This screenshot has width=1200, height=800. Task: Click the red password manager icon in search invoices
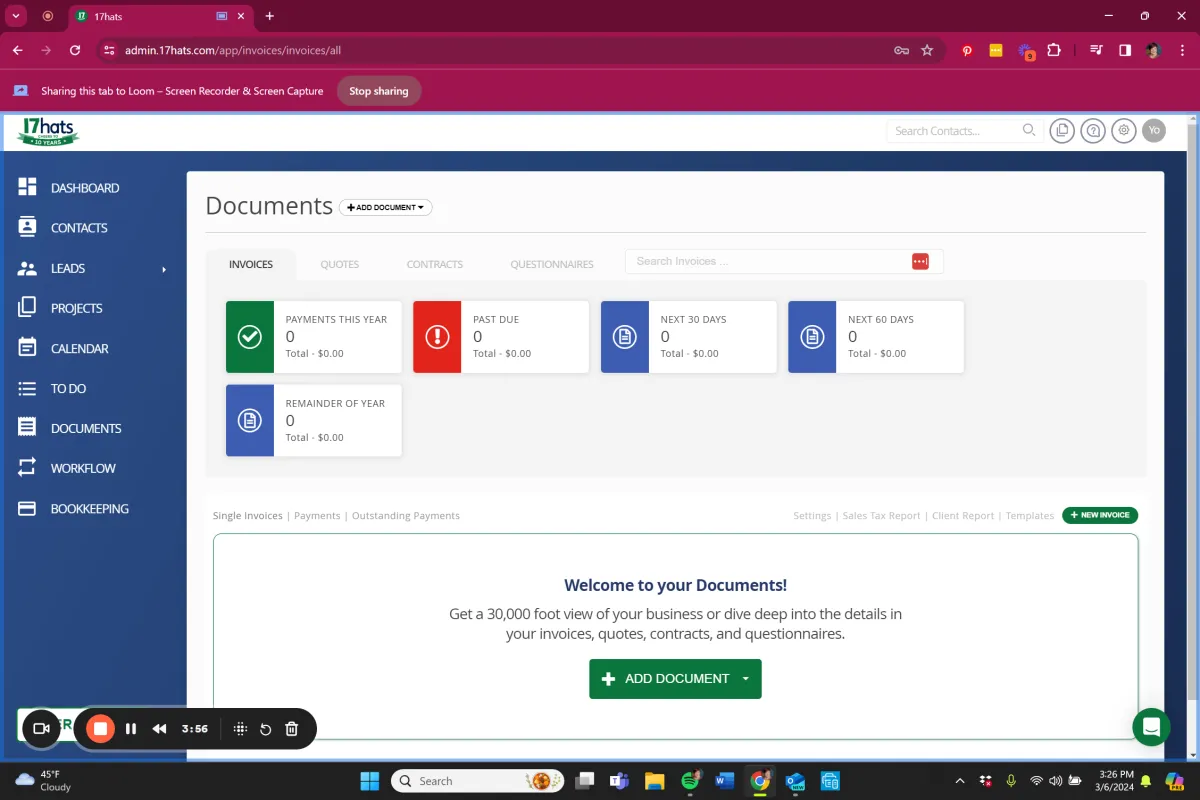tap(920, 261)
